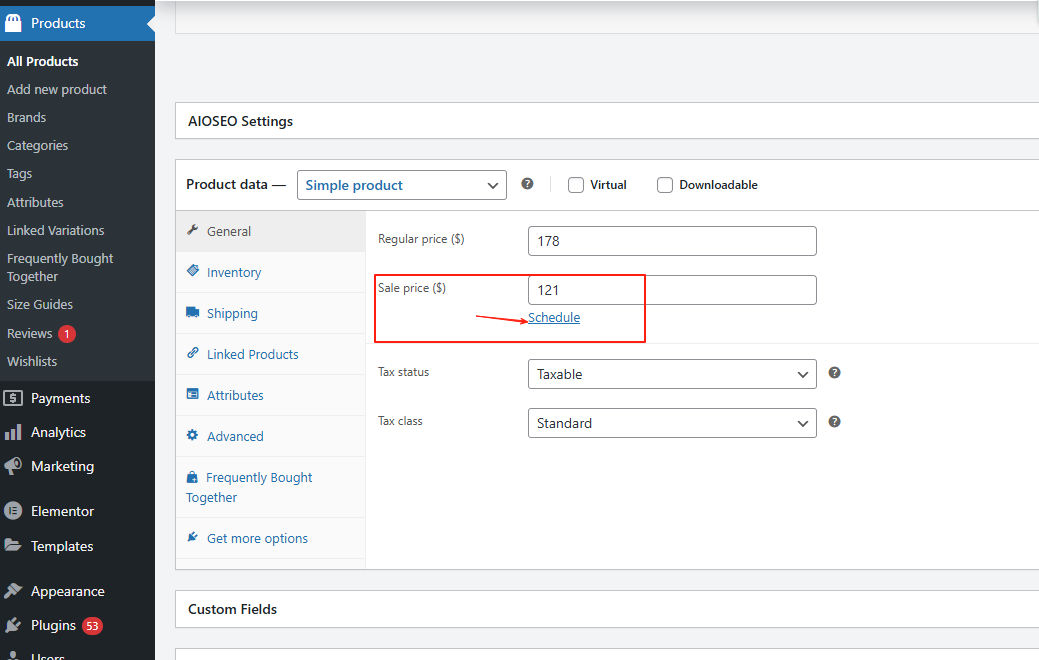
Task: Open the Shipping product data tab
Action: pos(232,313)
